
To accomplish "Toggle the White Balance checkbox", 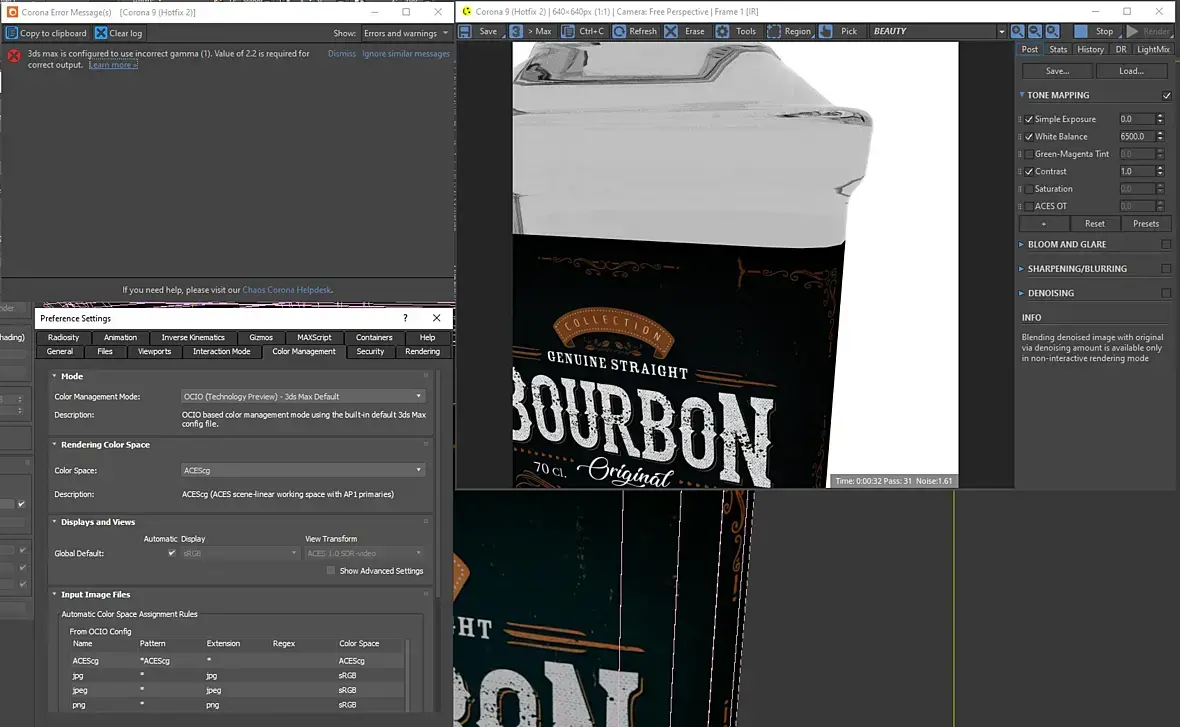I will [1029, 136].
